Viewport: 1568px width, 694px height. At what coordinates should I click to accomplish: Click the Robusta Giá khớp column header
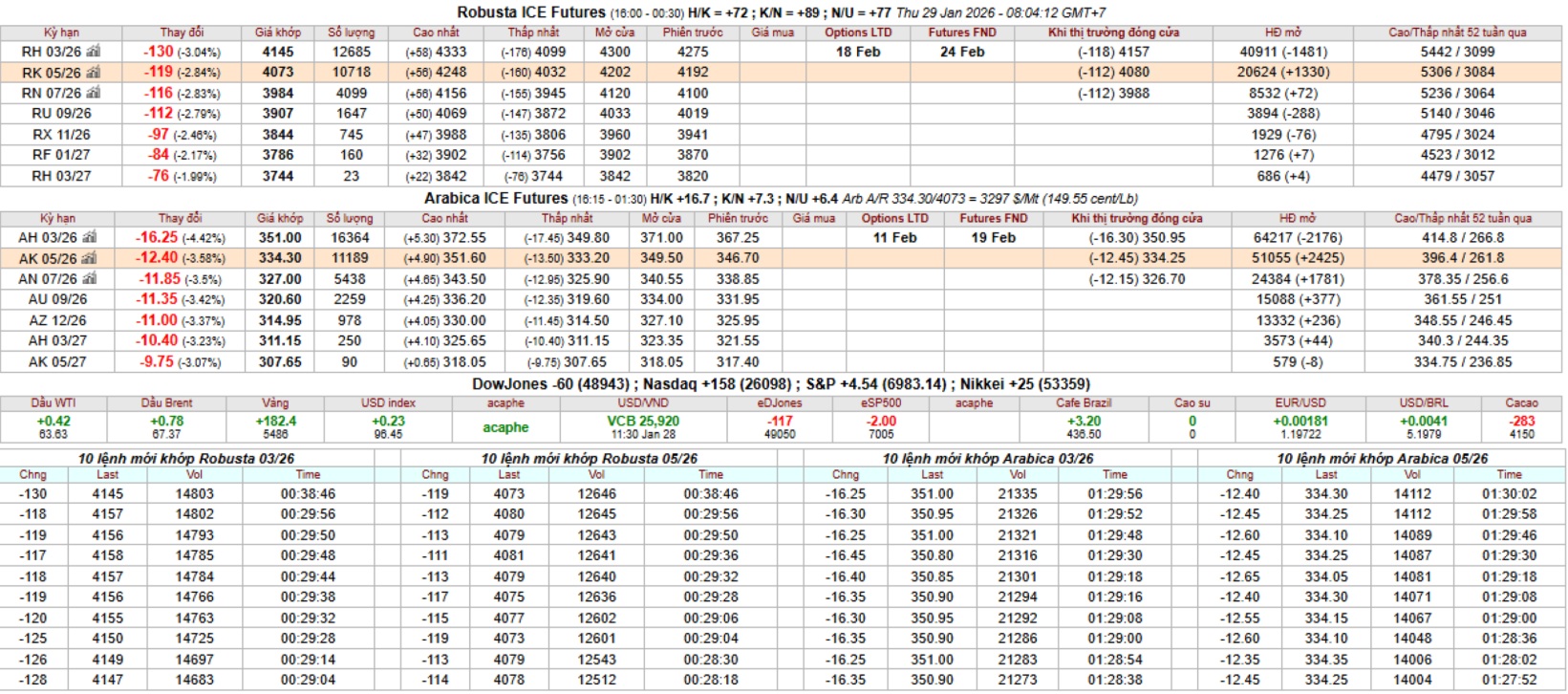click(x=277, y=33)
